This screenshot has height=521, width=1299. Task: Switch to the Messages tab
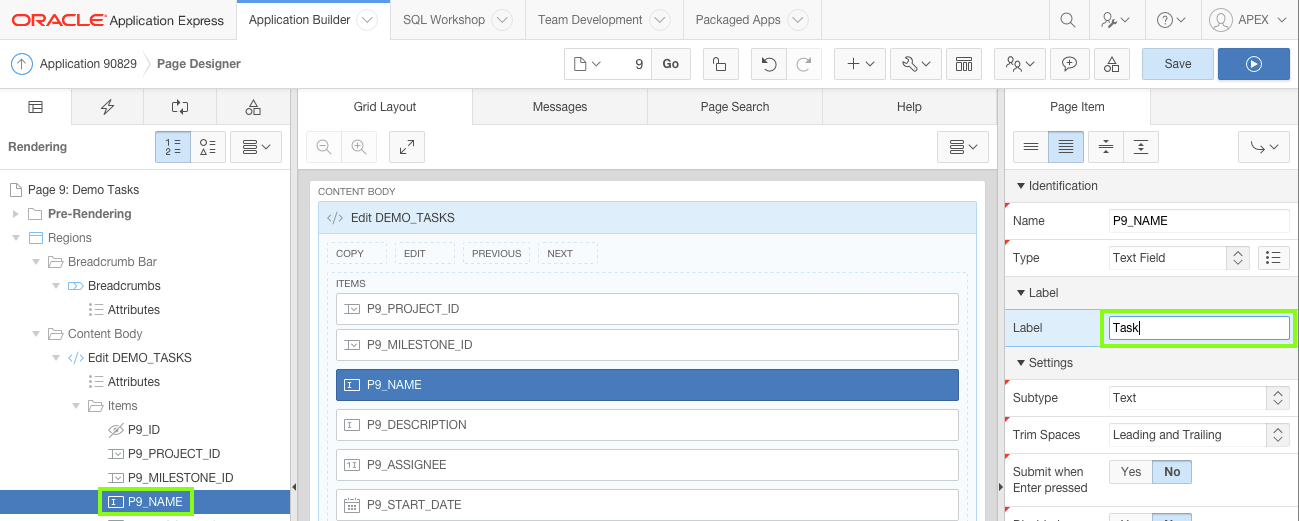pos(560,107)
